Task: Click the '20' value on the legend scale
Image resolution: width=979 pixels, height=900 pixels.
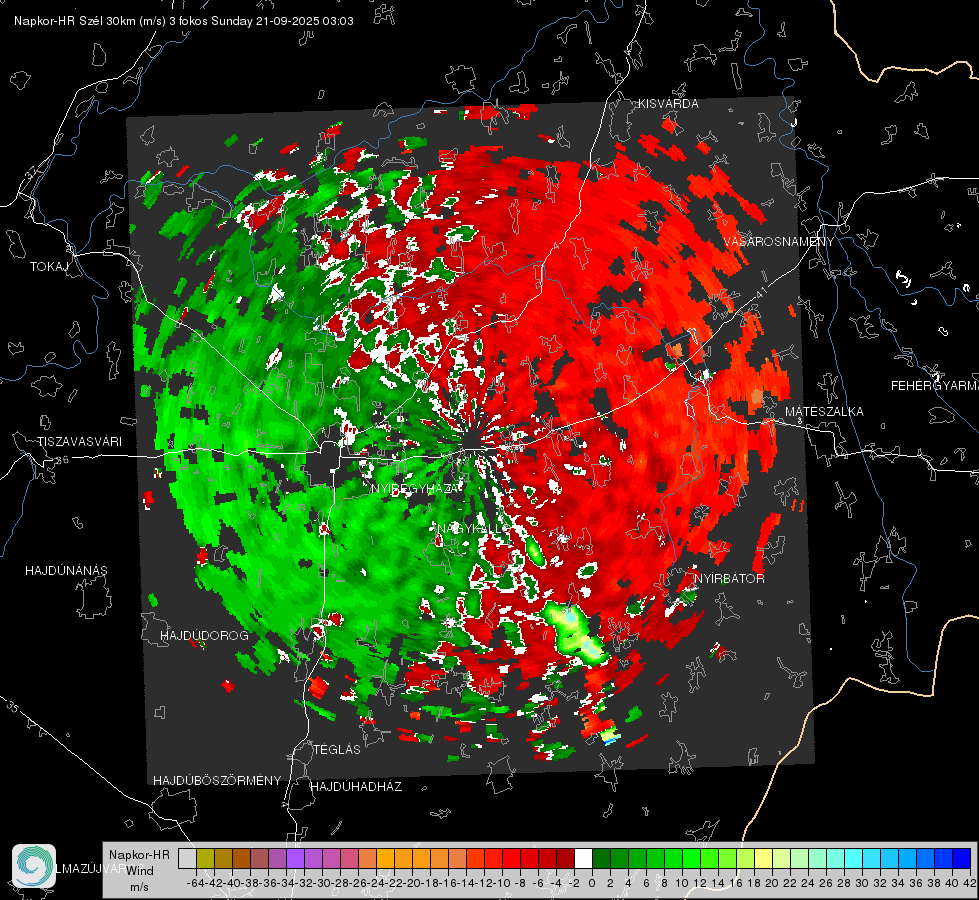Action: click(x=772, y=883)
